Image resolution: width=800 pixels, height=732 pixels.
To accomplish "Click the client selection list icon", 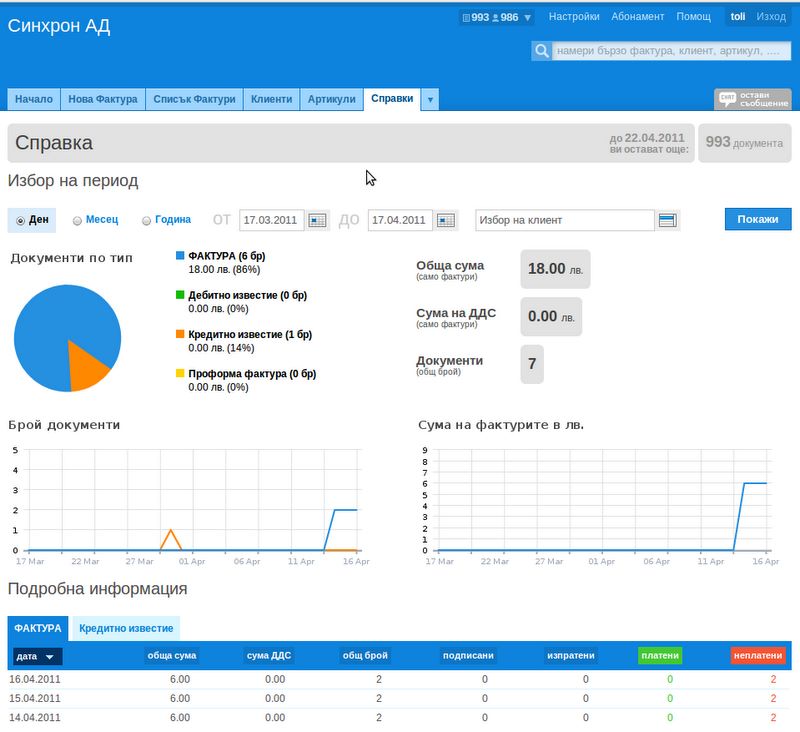I will point(667,220).
